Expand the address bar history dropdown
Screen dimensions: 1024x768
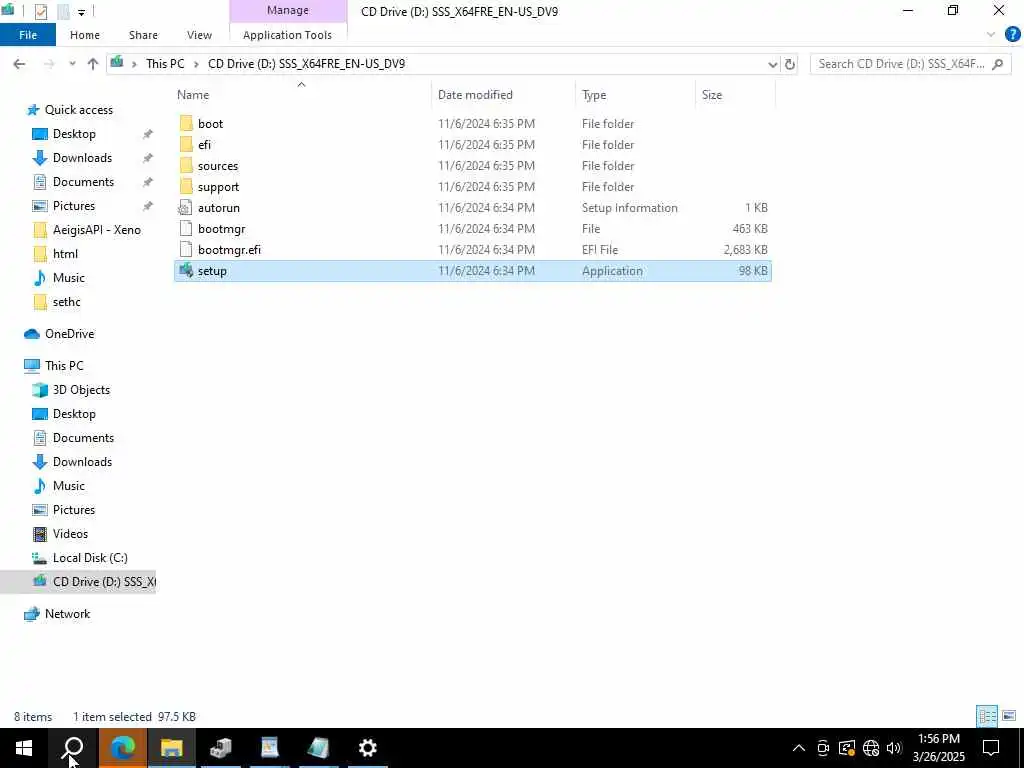773,64
